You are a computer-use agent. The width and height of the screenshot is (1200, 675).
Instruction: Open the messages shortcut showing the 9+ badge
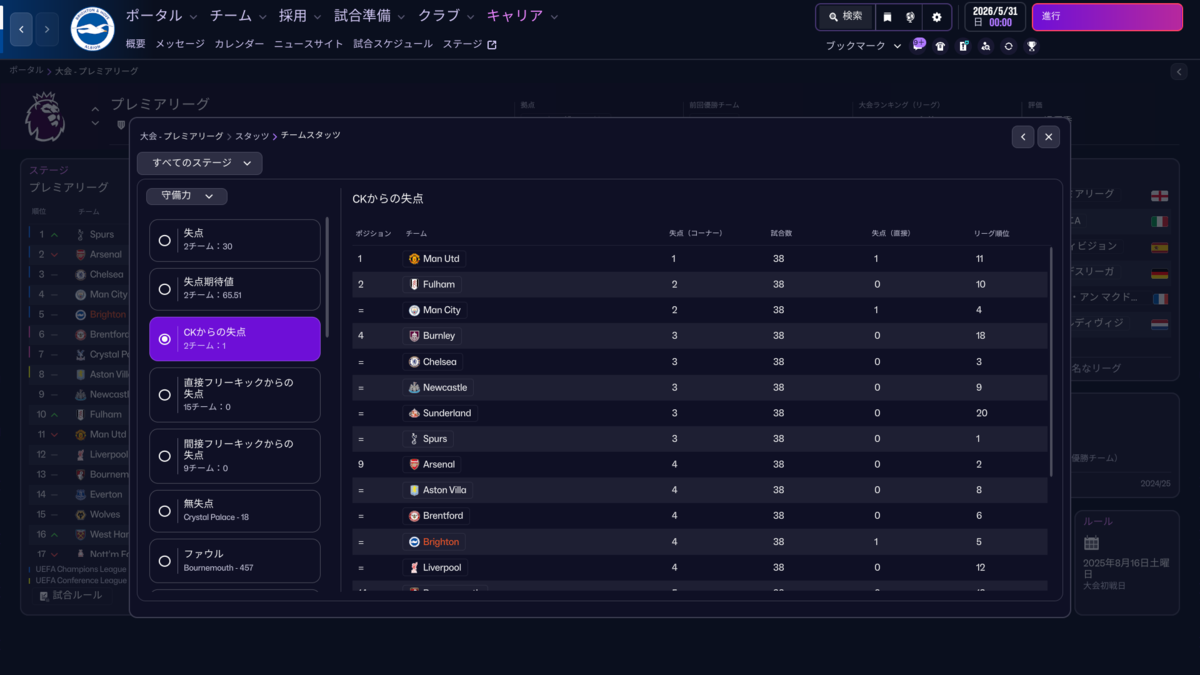point(919,45)
